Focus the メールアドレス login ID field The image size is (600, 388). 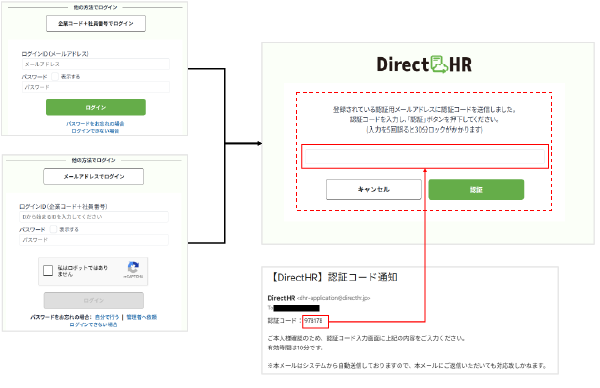[x=96, y=64]
